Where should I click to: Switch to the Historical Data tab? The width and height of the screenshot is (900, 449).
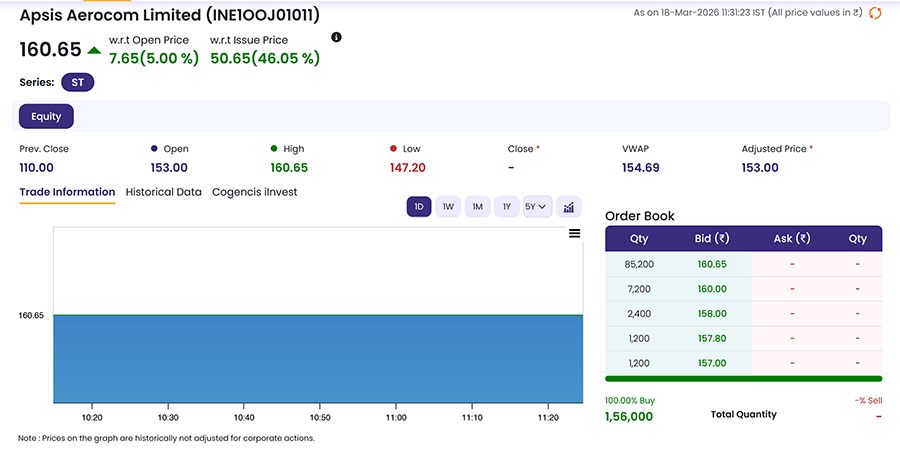164,192
